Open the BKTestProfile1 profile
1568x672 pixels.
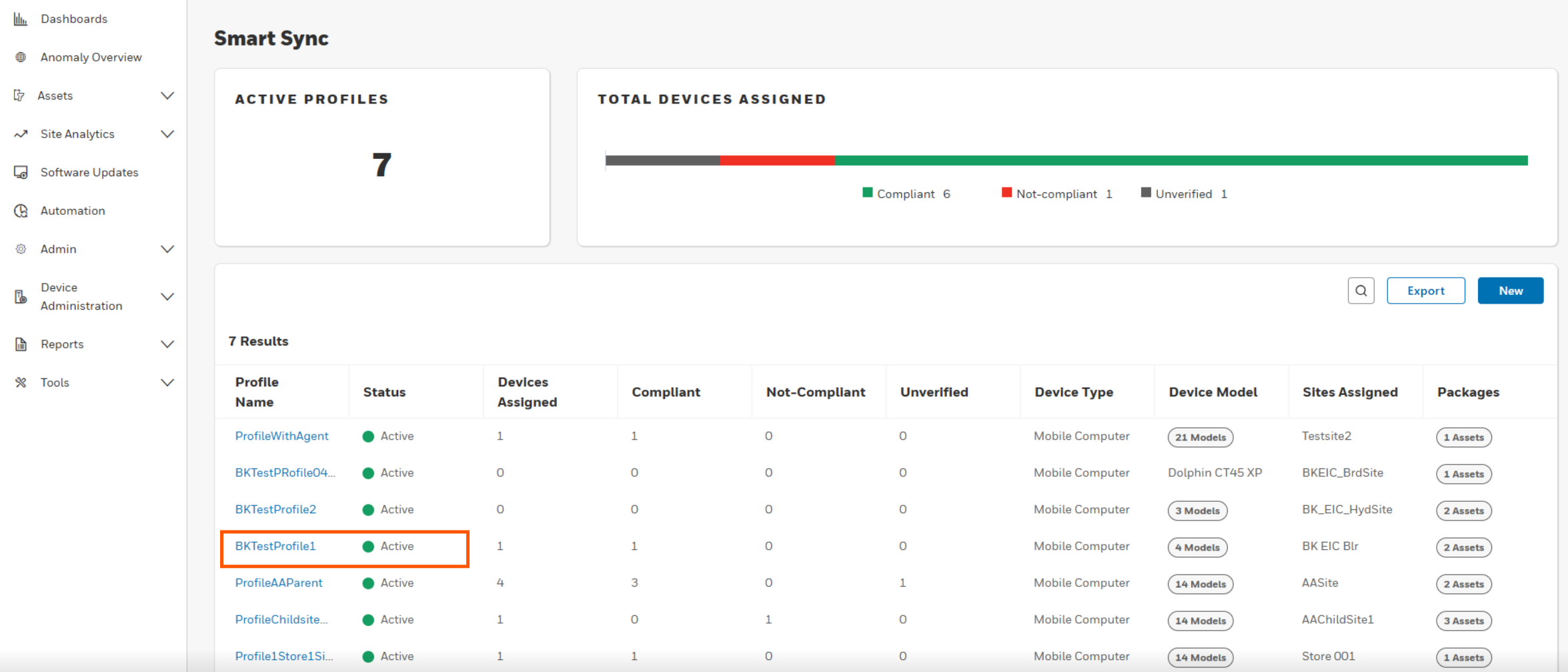click(x=275, y=546)
